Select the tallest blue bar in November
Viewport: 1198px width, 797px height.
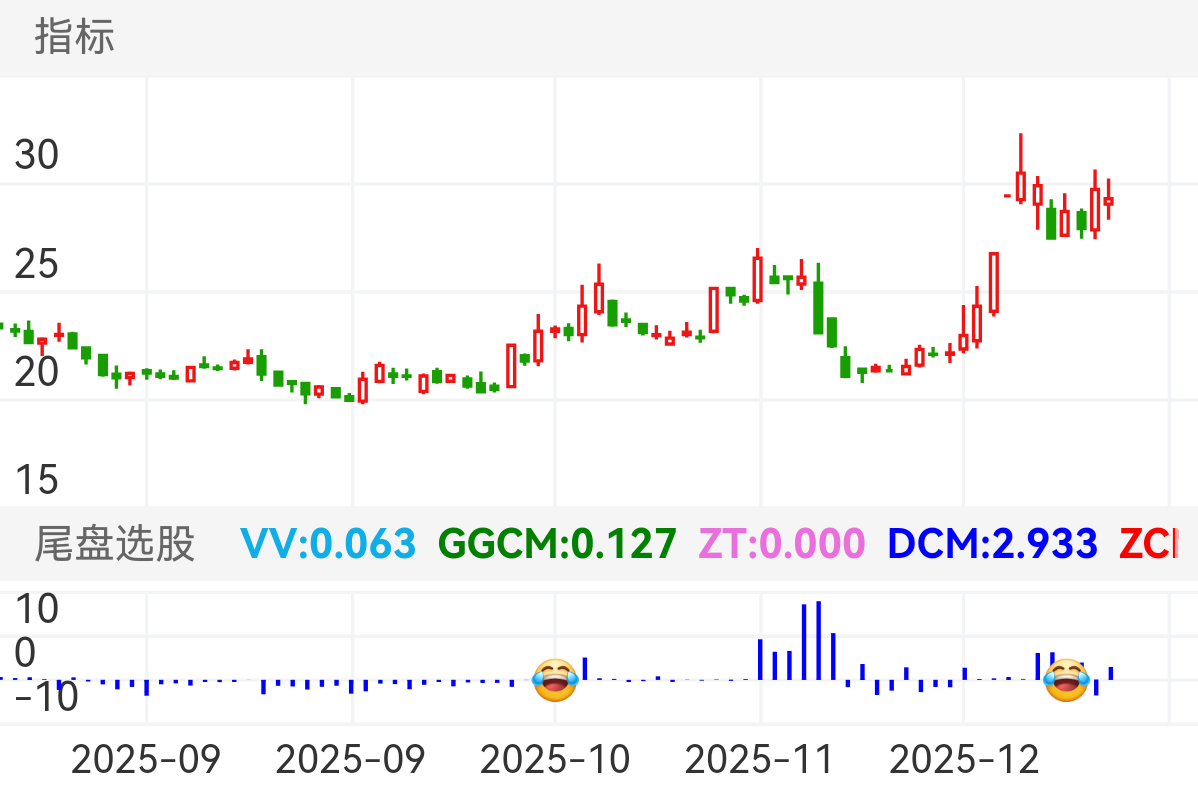[x=818, y=640]
